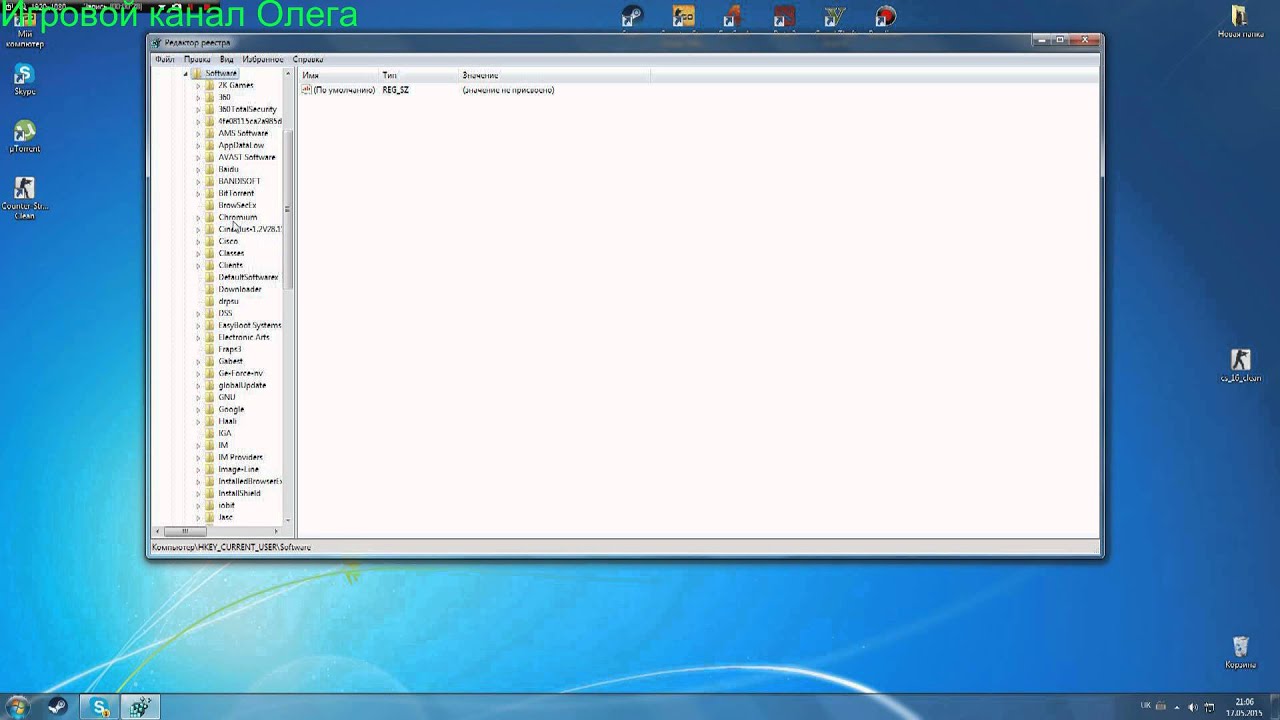Select the Baidu key
Image resolution: width=1280 pixels, height=720 pixels.
pos(228,169)
